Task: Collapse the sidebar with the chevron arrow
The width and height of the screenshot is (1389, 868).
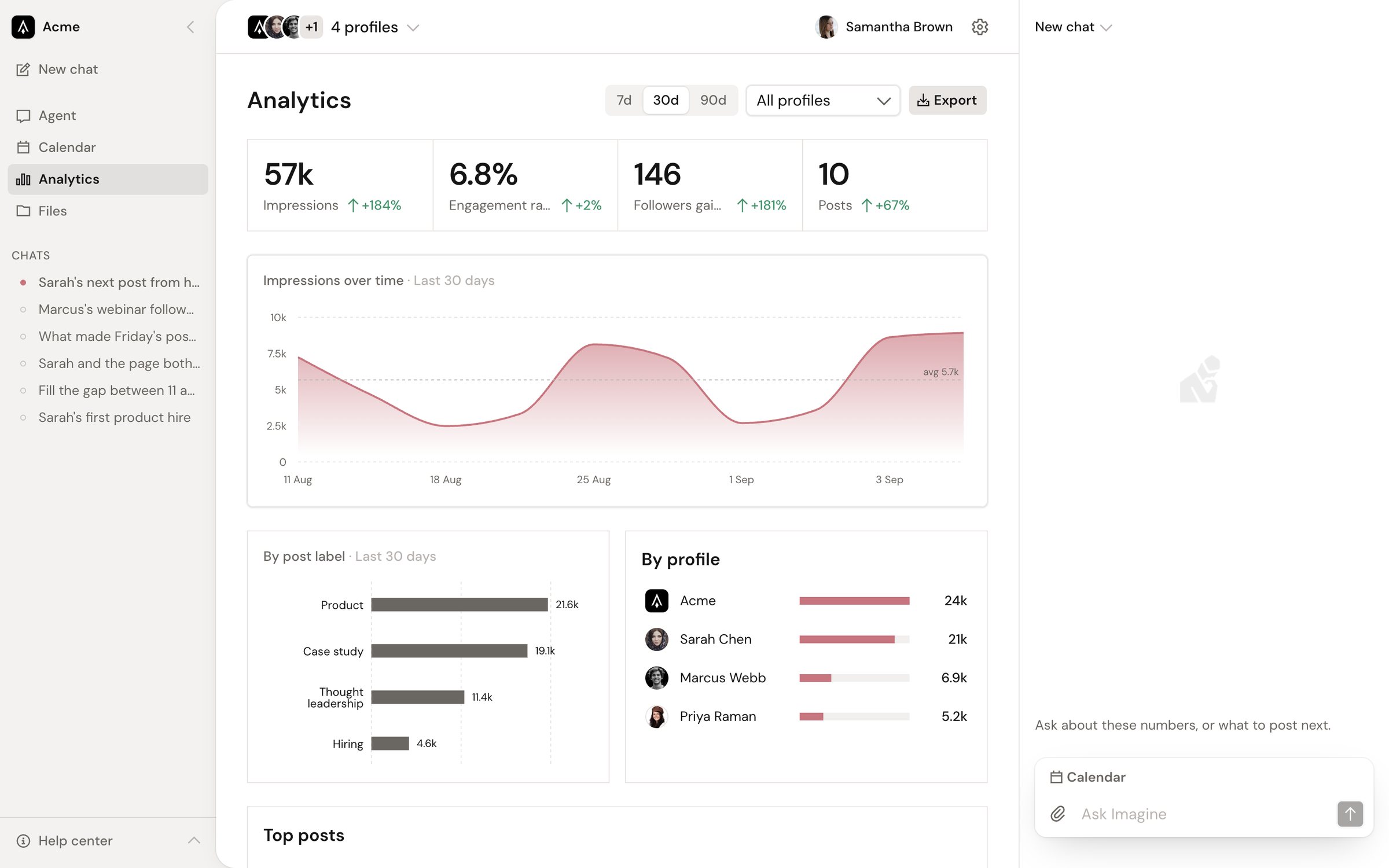Action: (190, 27)
